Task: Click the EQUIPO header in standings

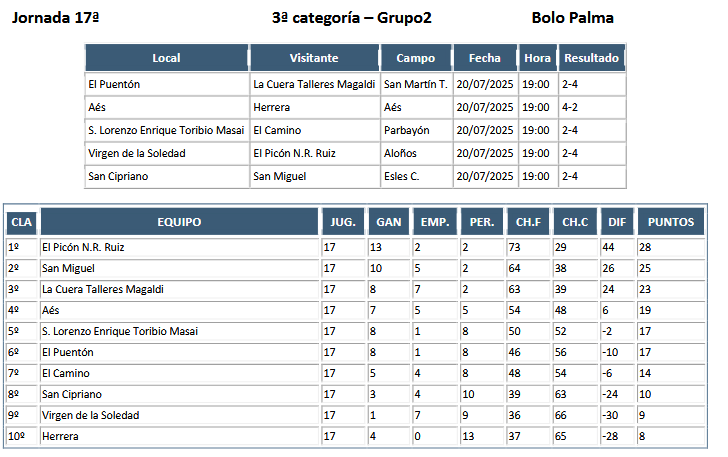Action: [179, 222]
